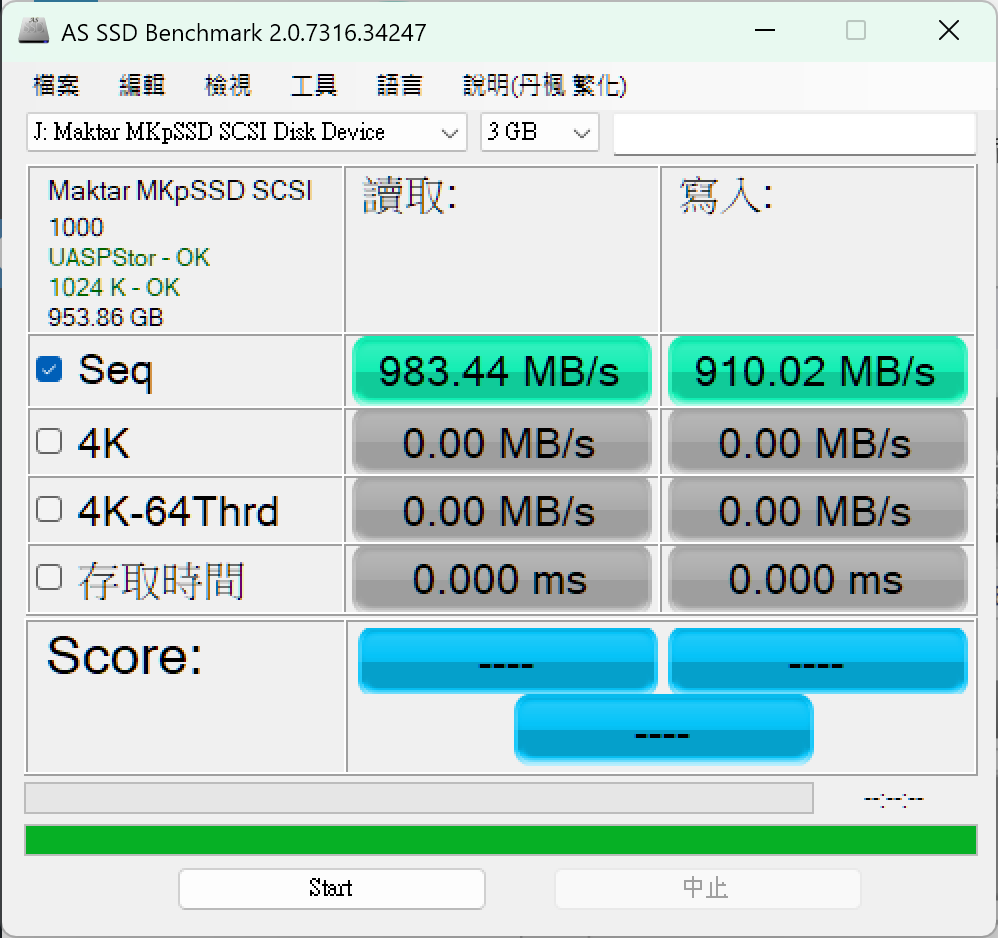Tick the 存取時間 access time checkbox
Image resolution: width=998 pixels, height=938 pixels.
coord(48,578)
